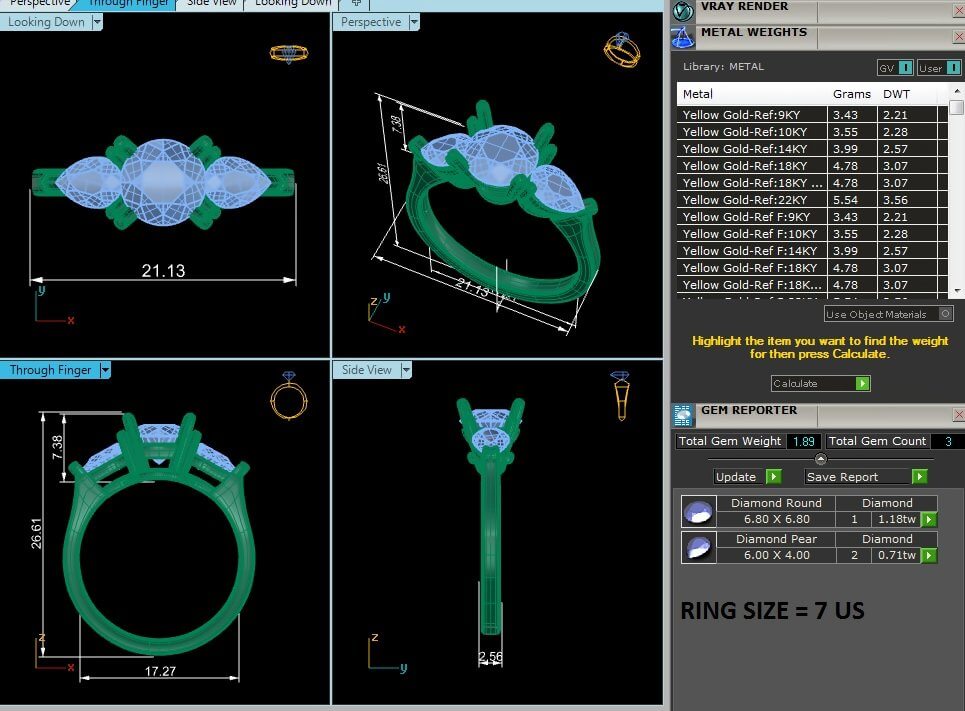Click green arrow beside 1.18tw diamond row

(929, 519)
